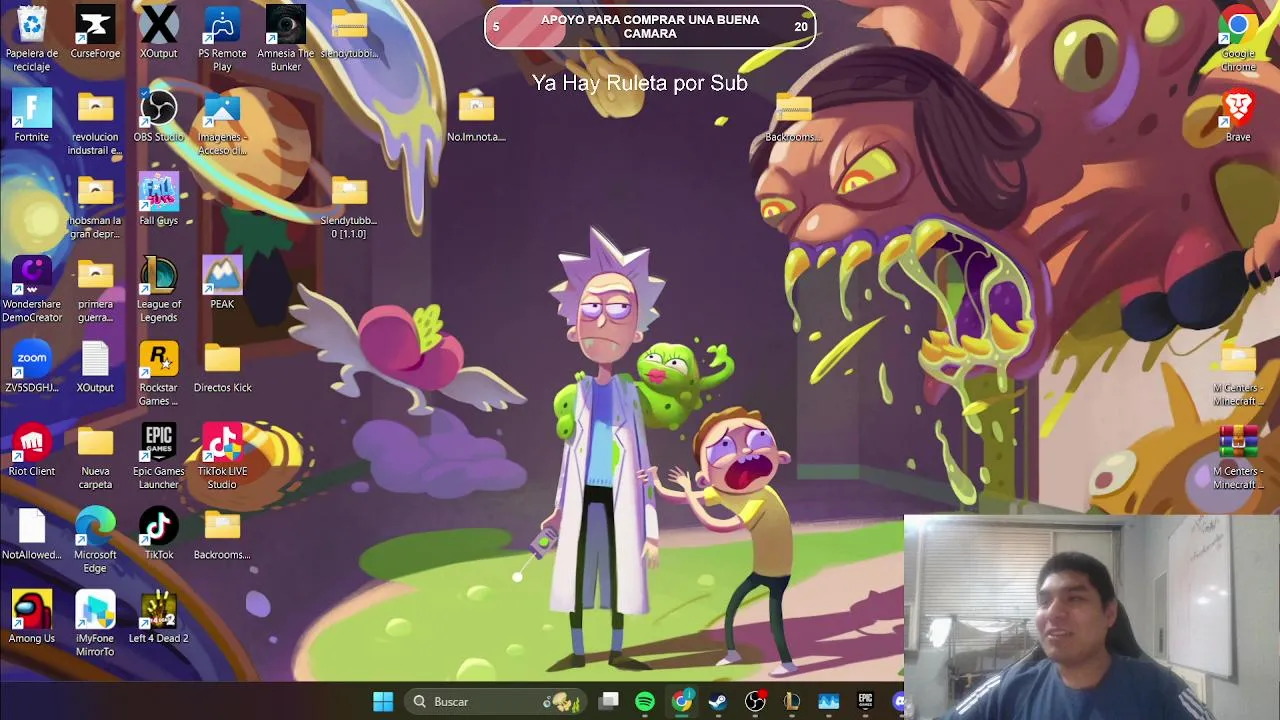This screenshot has height=720, width=1280.
Task: Select the TikTok app shortcut
Action: coord(158,534)
